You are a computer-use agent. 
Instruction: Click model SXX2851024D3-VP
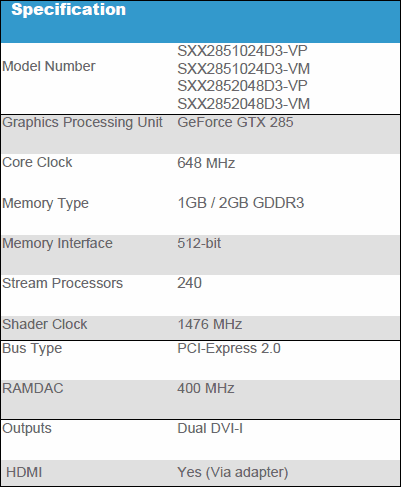tap(242, 51)
